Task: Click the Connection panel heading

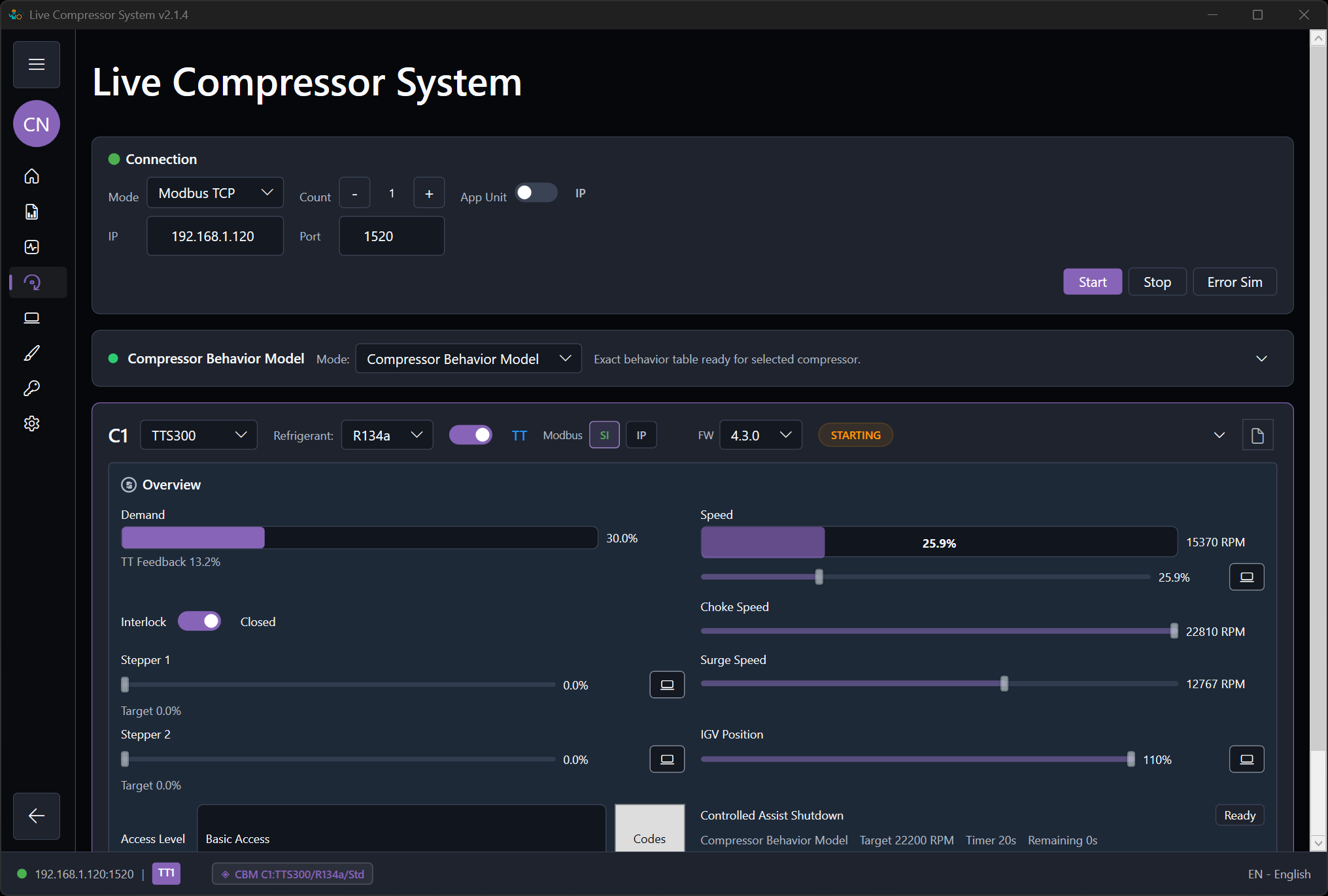Action: [161, 159]
